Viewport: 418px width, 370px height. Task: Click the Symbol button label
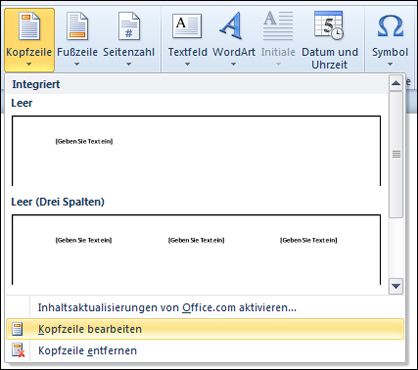[390, 52]
